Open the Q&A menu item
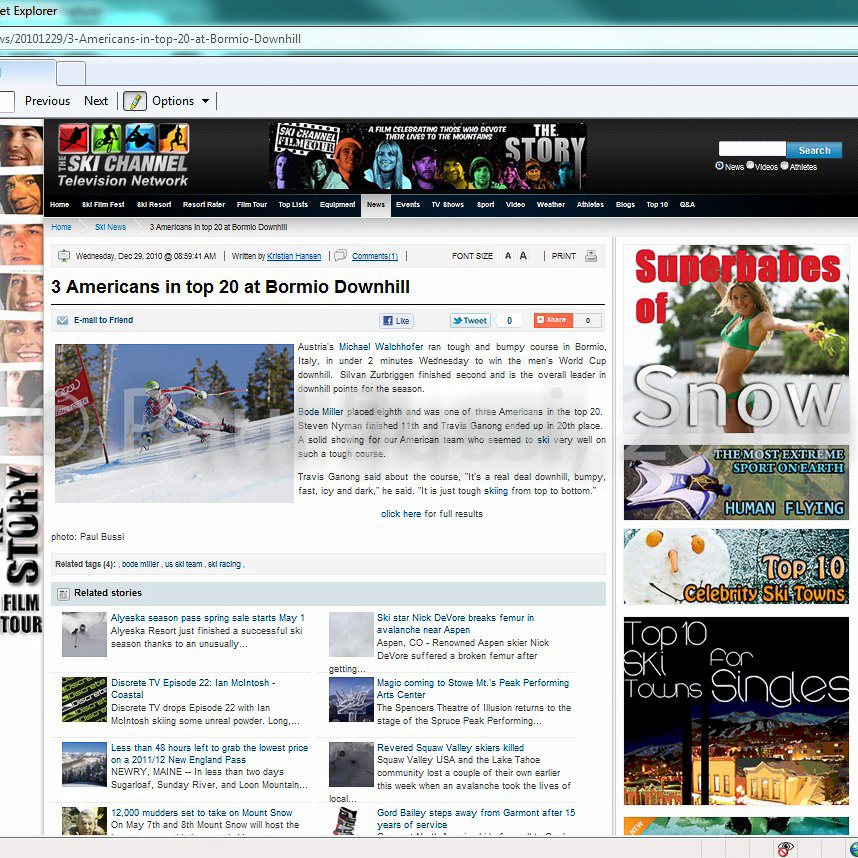The image size is (858, 858). [x=687, y=205]
